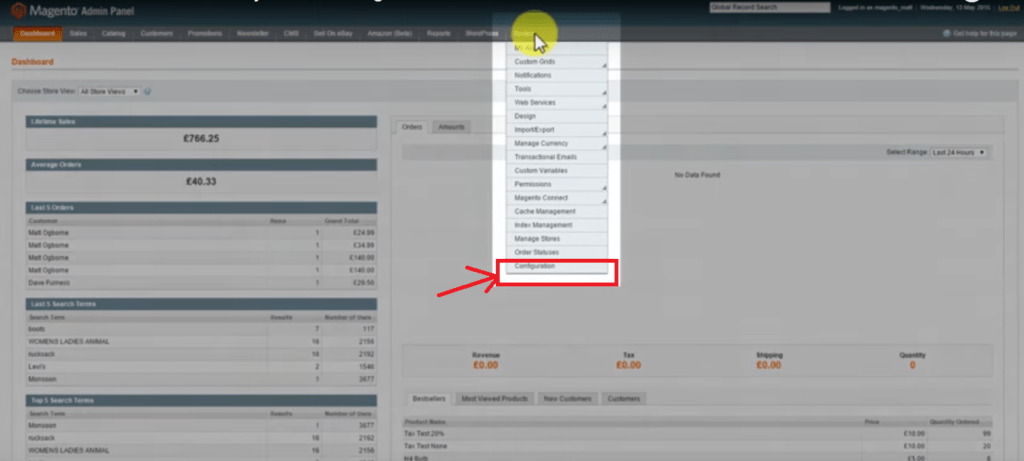Open the Sales menu
This screenshot has width=1024, height=461.
pos(78,33)
